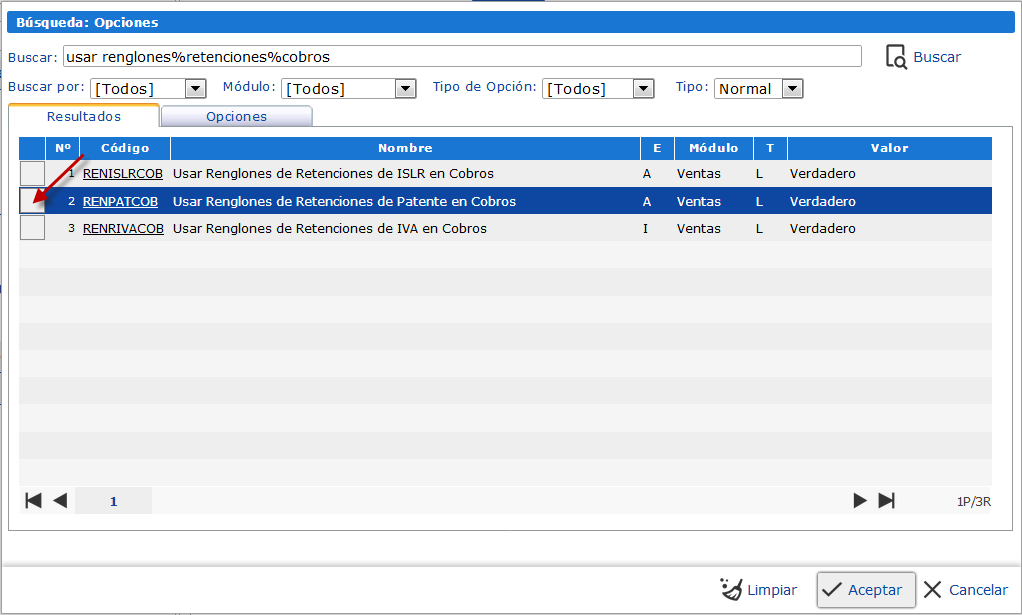This screenshot has width=1022, height=615.
Task: Open the Tipo dropdown showing Normal
Action: coord(793,89)
